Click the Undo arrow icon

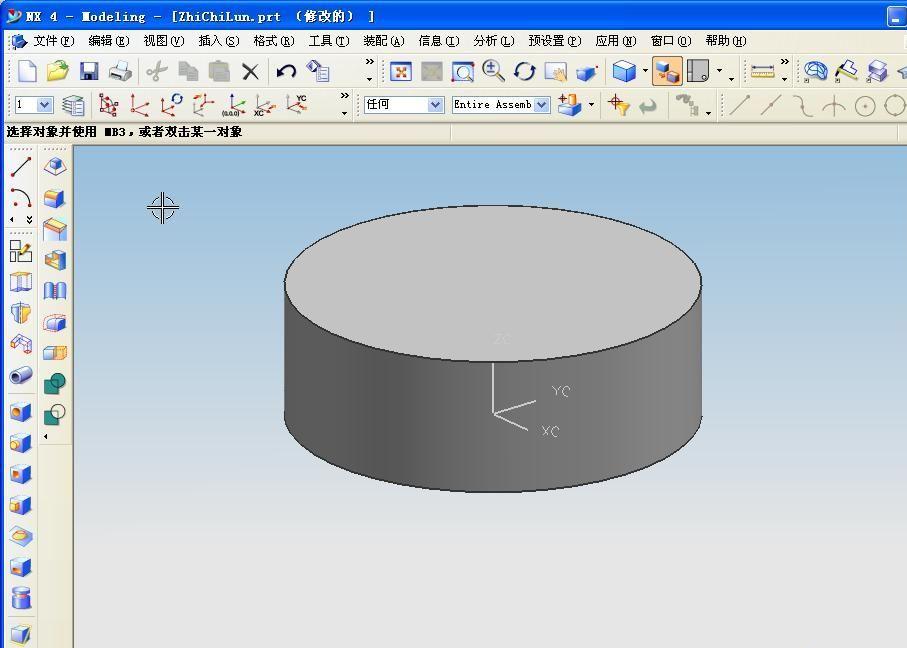pyautogui.click(x=286, y=71)
